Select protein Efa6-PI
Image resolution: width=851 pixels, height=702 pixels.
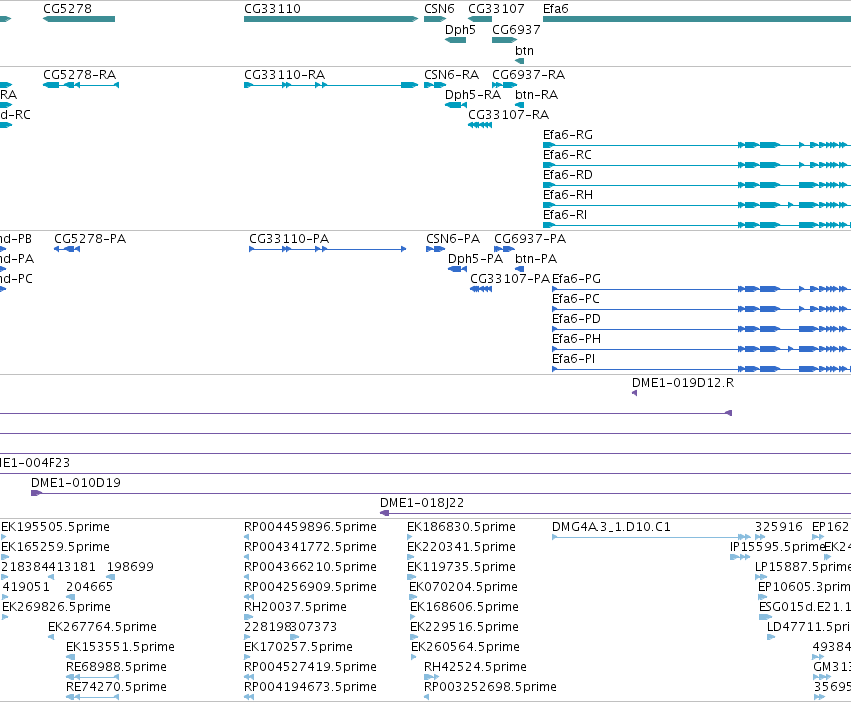click(x=574, y=359)
